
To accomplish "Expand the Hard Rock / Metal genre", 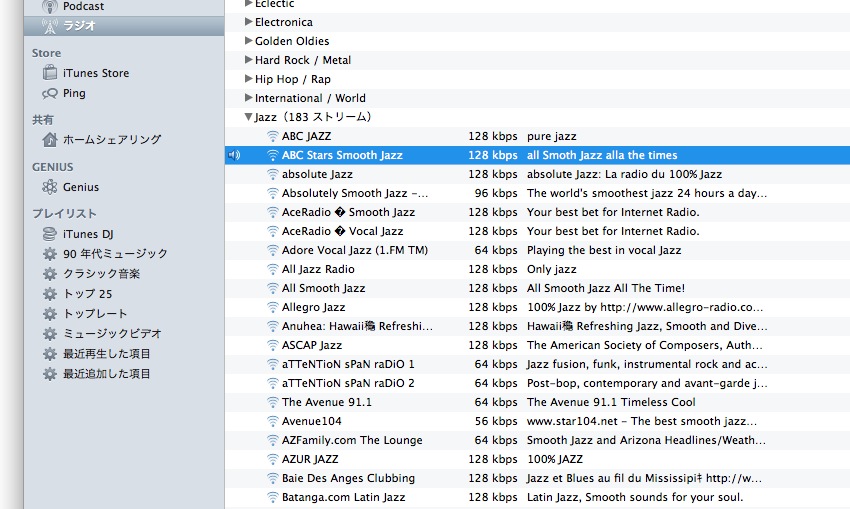I will 248,60.
